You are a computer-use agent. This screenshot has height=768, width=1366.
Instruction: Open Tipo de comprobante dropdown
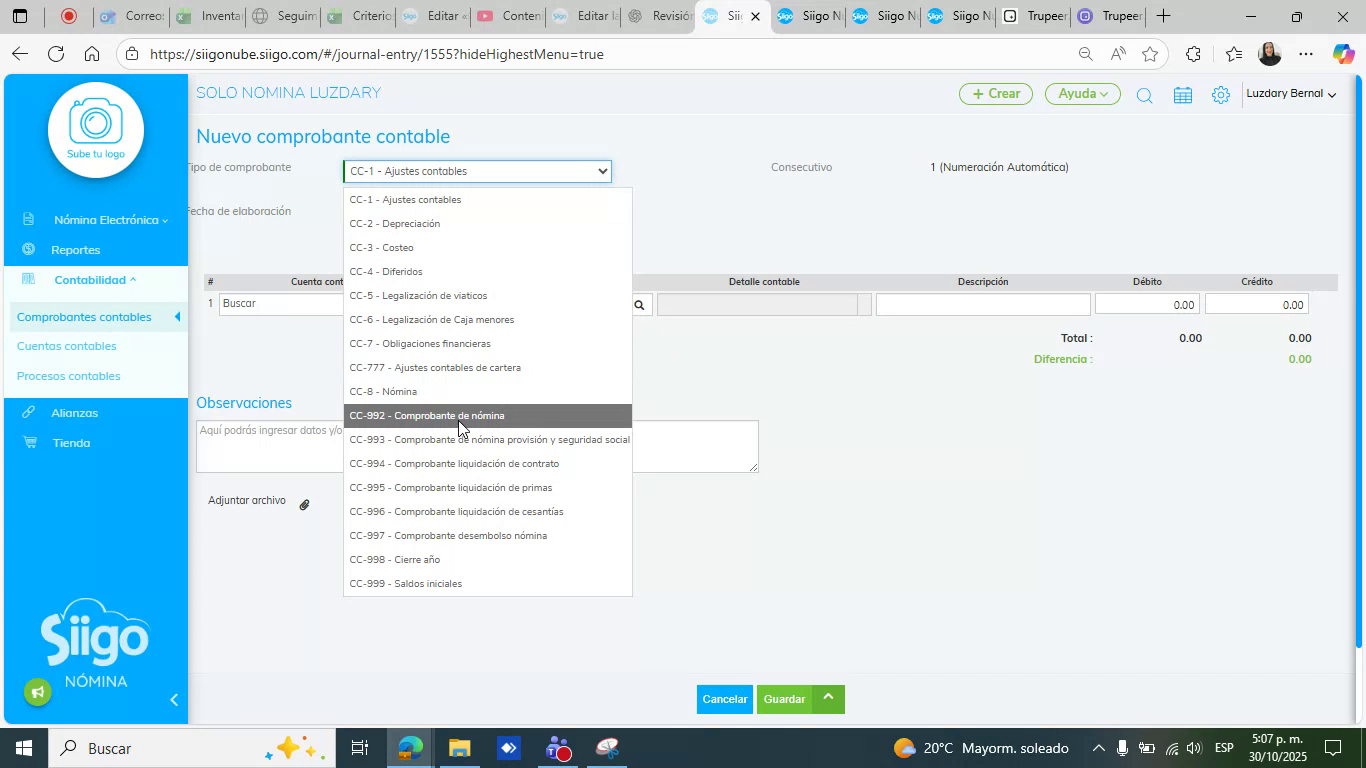[477, 171]
